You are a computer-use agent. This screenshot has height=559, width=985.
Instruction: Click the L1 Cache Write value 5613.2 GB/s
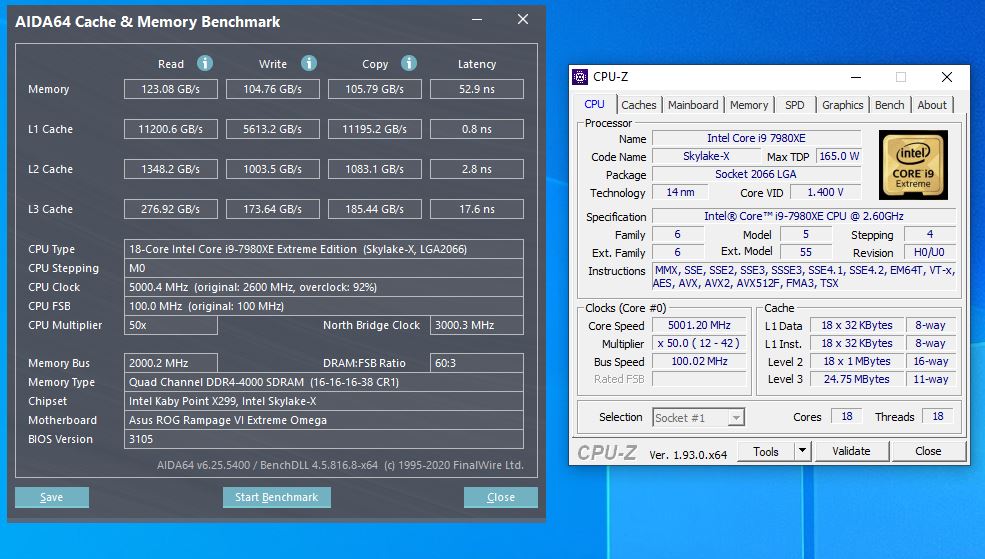tap(273, 129)
